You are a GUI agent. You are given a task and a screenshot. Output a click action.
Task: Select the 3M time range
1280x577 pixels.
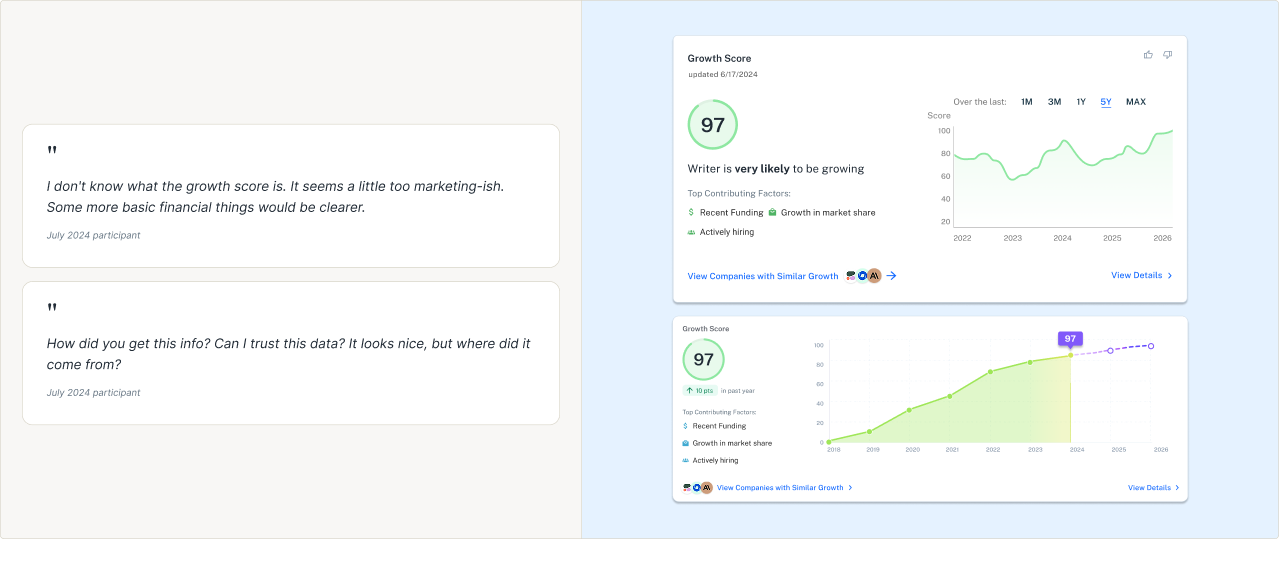tap(1054, 102)
